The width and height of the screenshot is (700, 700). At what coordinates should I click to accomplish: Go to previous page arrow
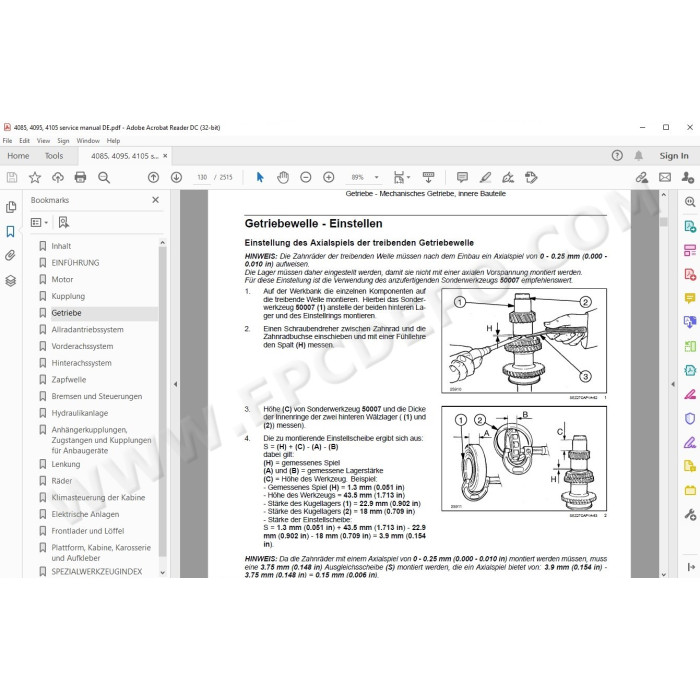tap(153, 177)
